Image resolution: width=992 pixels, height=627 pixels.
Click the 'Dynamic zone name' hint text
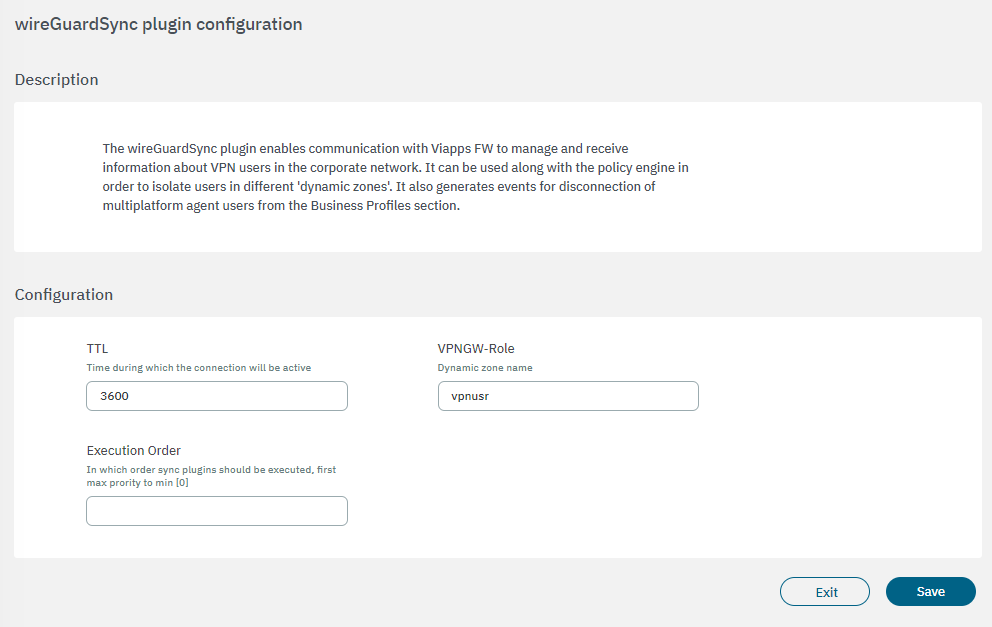pyautogui.click(x=485, y=368)
